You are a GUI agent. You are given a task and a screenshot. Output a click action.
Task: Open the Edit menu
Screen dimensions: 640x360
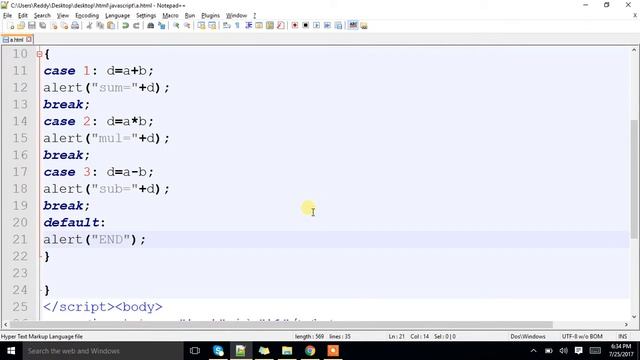coord(22,16)
